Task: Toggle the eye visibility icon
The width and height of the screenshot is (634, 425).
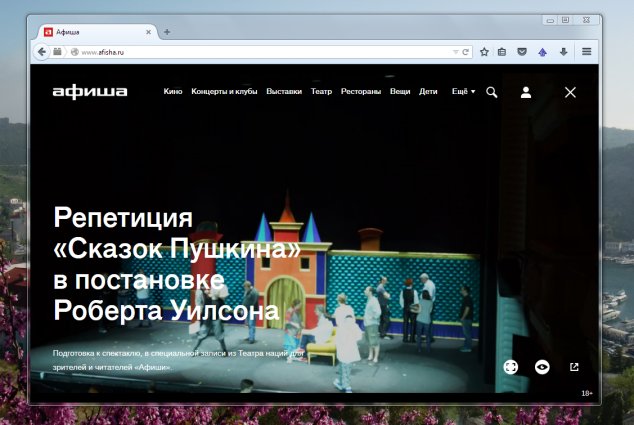Action: coord(542,367)
